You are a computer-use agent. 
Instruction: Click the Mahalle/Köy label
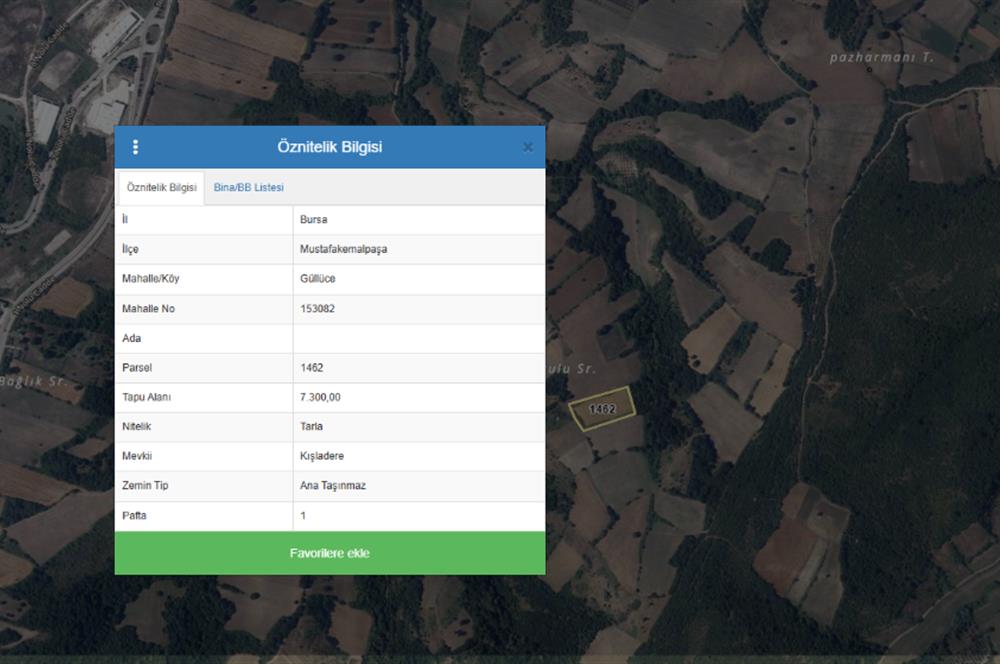[151, 279]
